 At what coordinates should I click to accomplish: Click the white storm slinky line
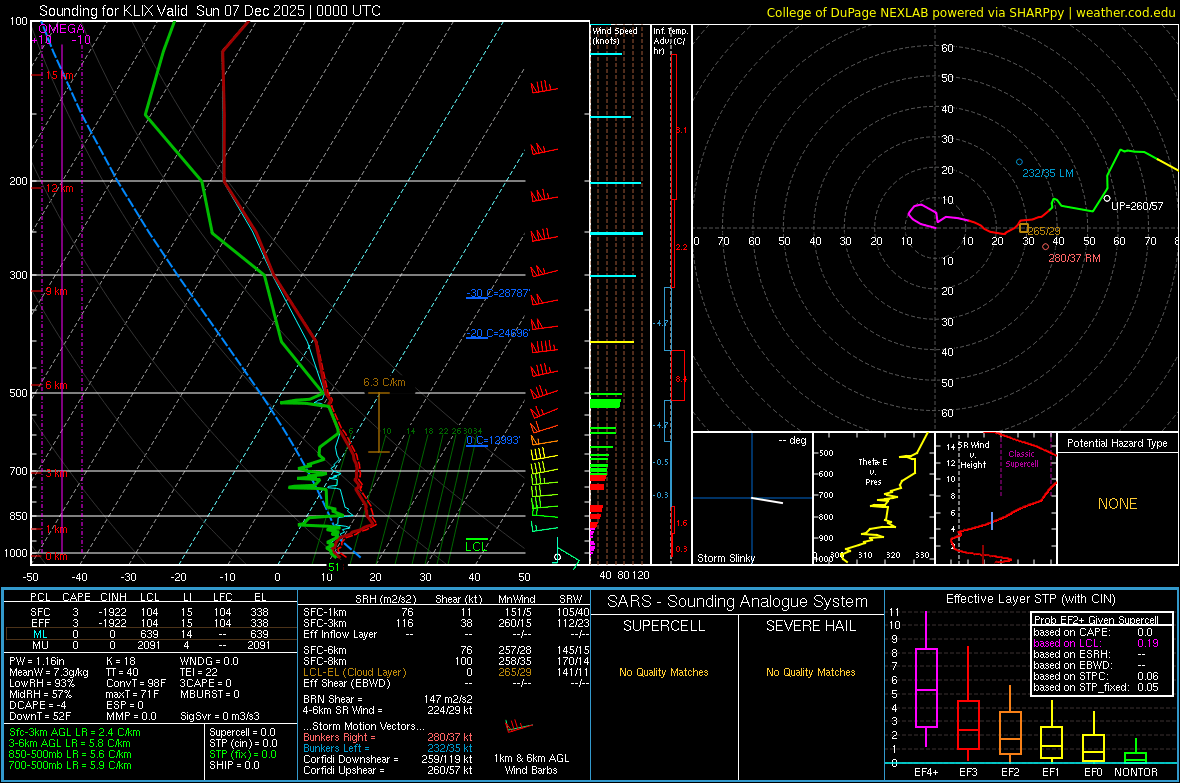[x=767, y=500]
